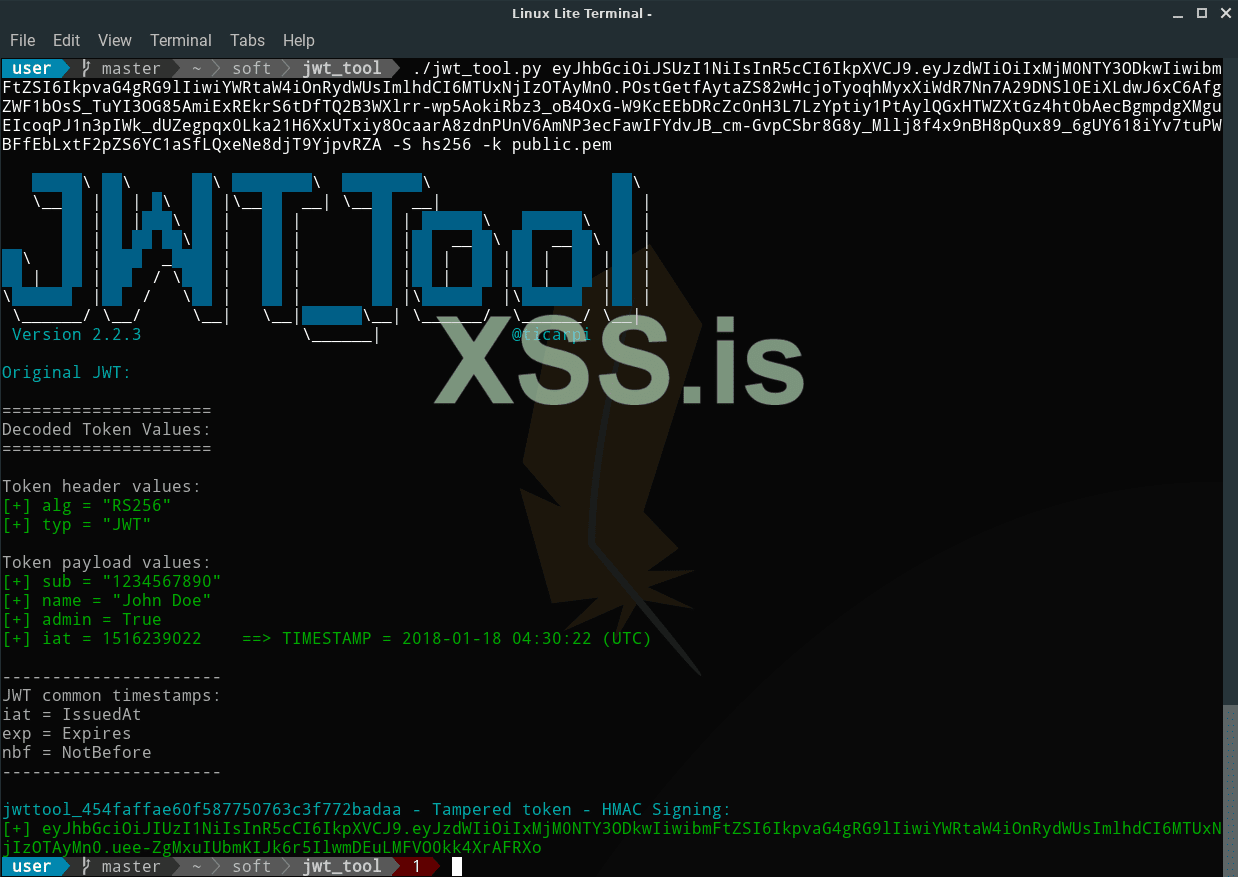Click the 'Original JWT:' heading
This screenshot has height=877, width=1238.
[66, 372]
